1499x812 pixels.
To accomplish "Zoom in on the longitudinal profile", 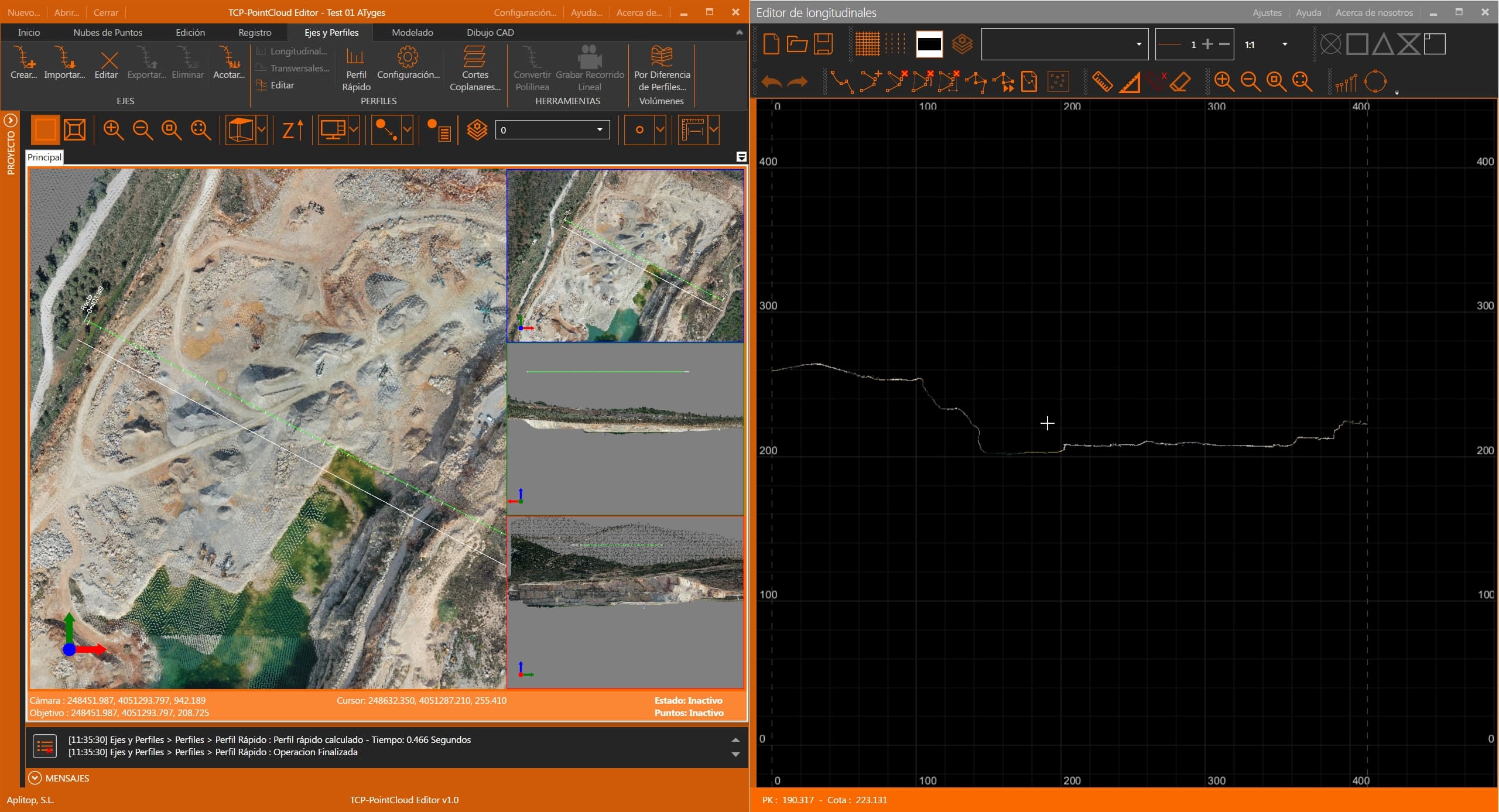I will [x=1224, y=81].
